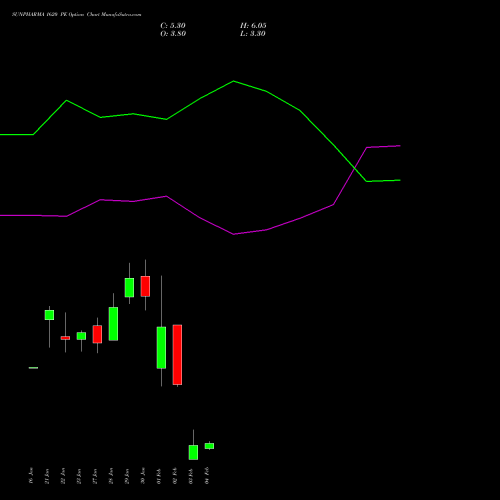Image resolution: width=500 pixels, height=500 pixels.
Task: Click the 03 Feb date label
Action: (x=191, y=476)
